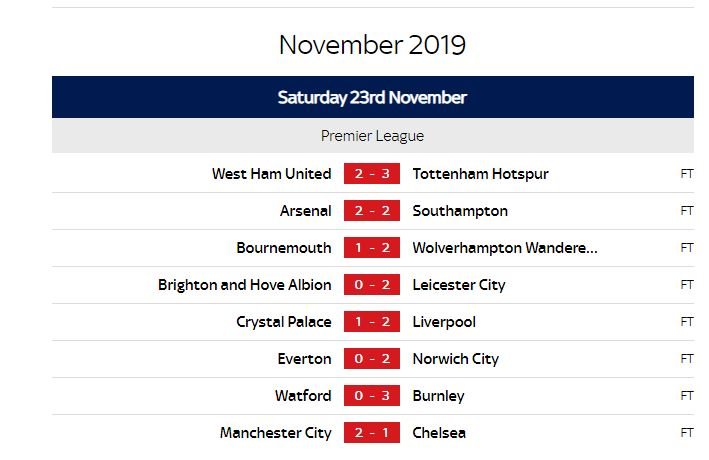
Task: Open the Watford vs Burnley 0-3 score
Action: coord(372,396)
